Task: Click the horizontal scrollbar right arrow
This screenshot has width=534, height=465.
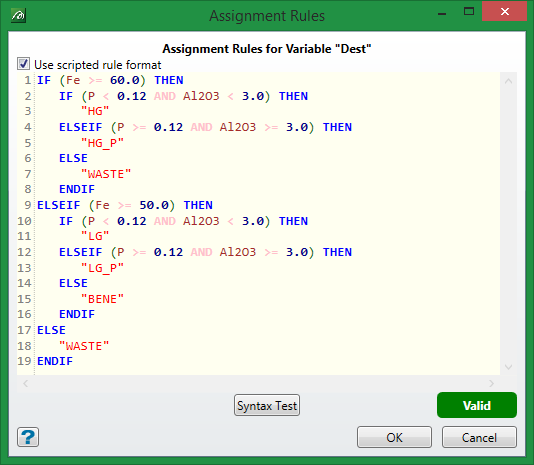Action: 491,384
